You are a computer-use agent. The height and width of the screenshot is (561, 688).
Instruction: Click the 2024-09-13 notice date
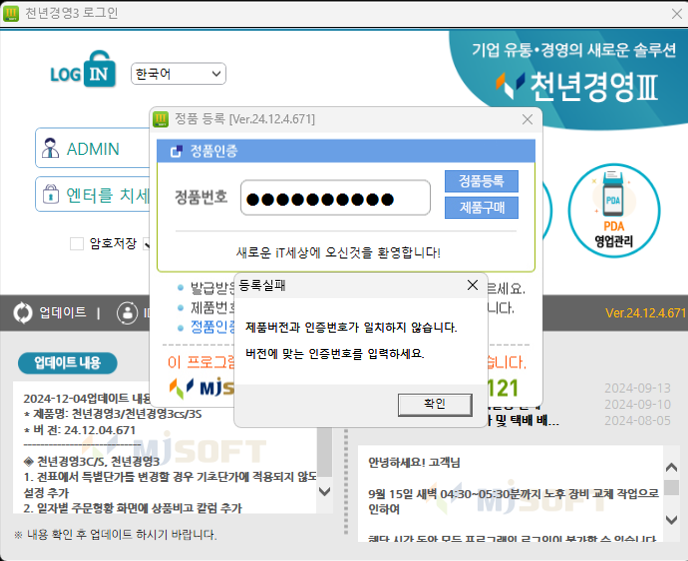[638, 388]
